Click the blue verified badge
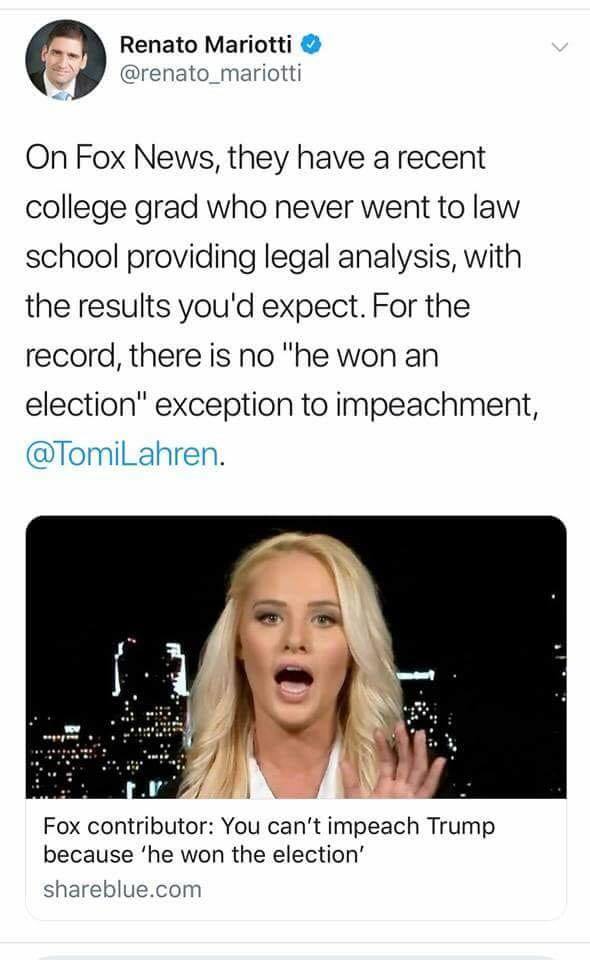 tap(312, 44)
